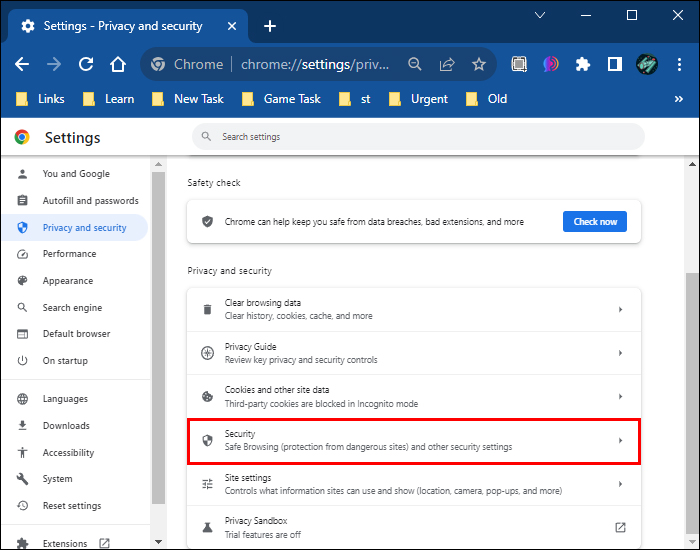Expand the Site settings row
The height and width of the screenshot is (550, 700).
pyautogui.click(x=413, y=484)
